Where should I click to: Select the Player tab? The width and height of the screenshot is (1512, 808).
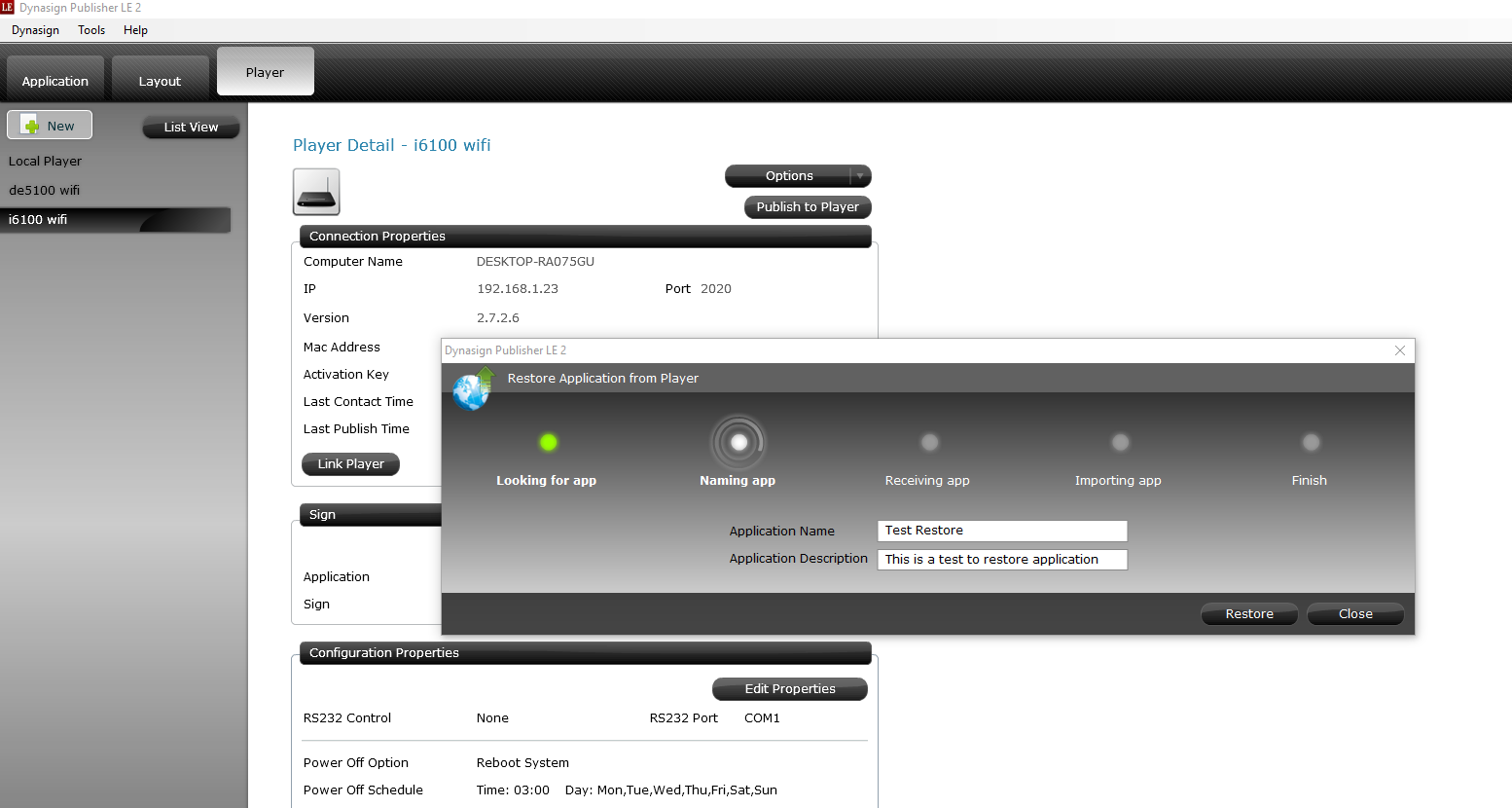tap(266, 72)
